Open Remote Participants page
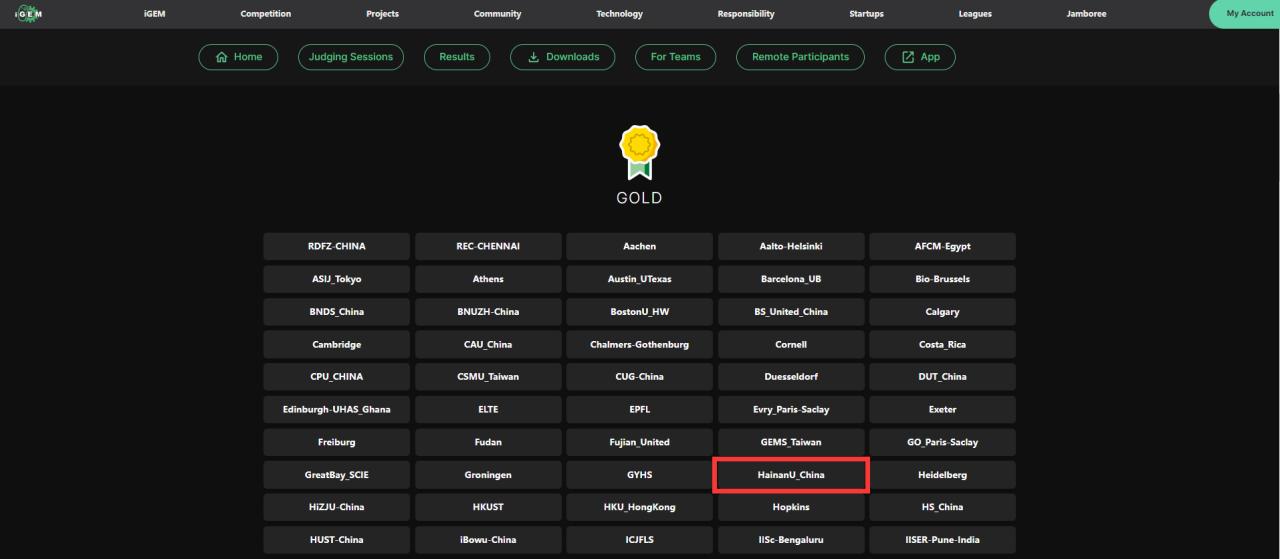This screenshot has width=1280, height=559. tap(800, 57)
